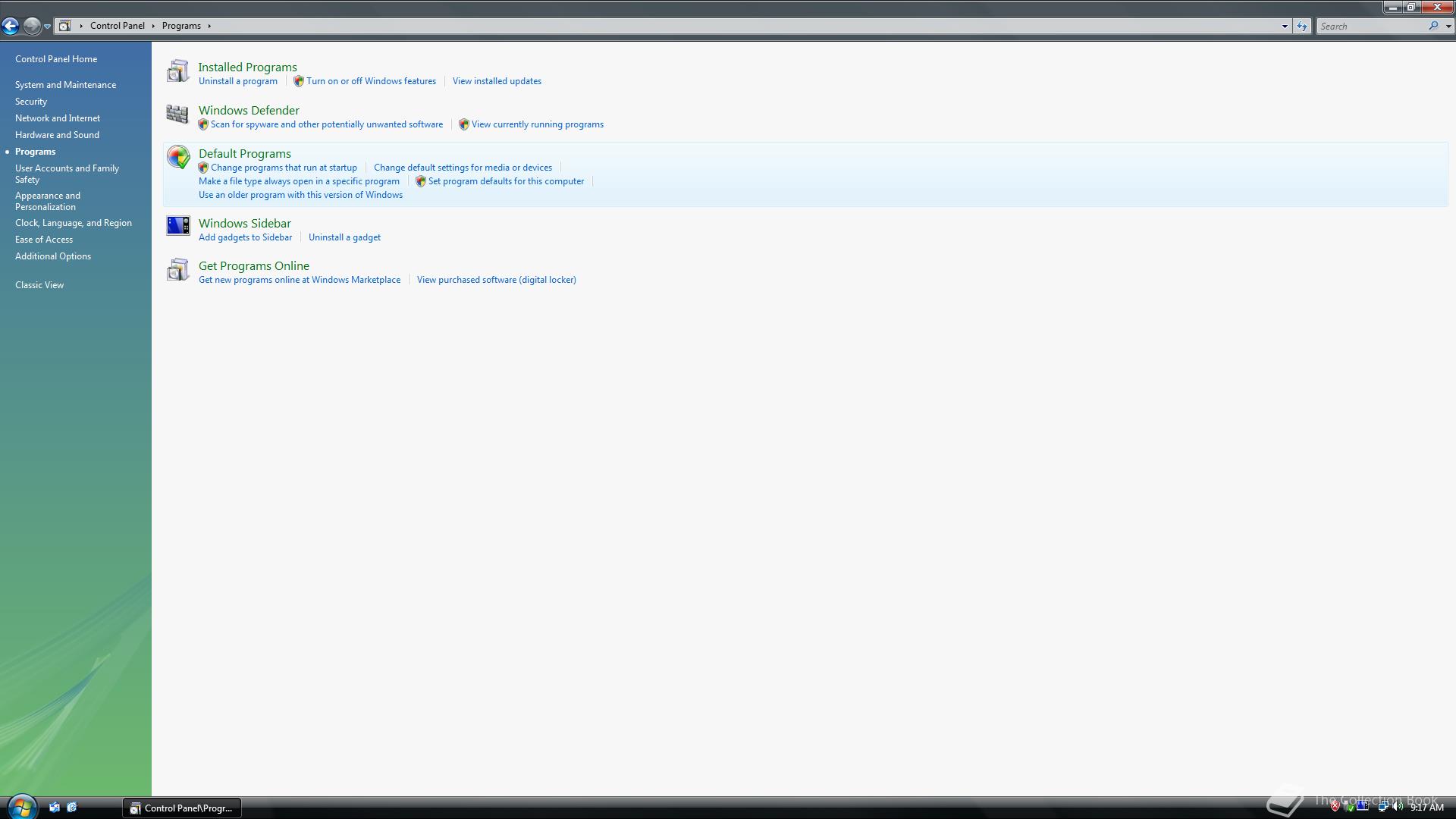Make a file type open in specific program

299,181
